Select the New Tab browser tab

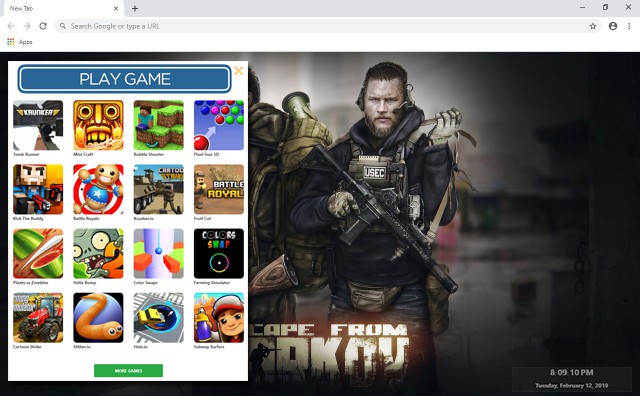pos(63,9)
